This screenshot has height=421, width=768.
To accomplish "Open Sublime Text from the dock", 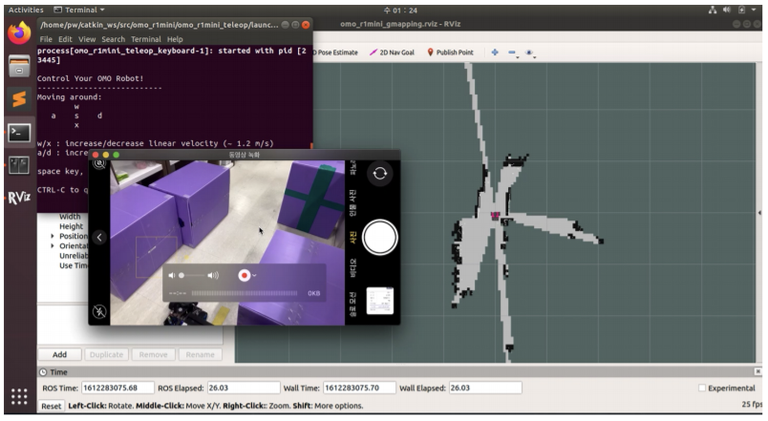I will pos(19,99).
